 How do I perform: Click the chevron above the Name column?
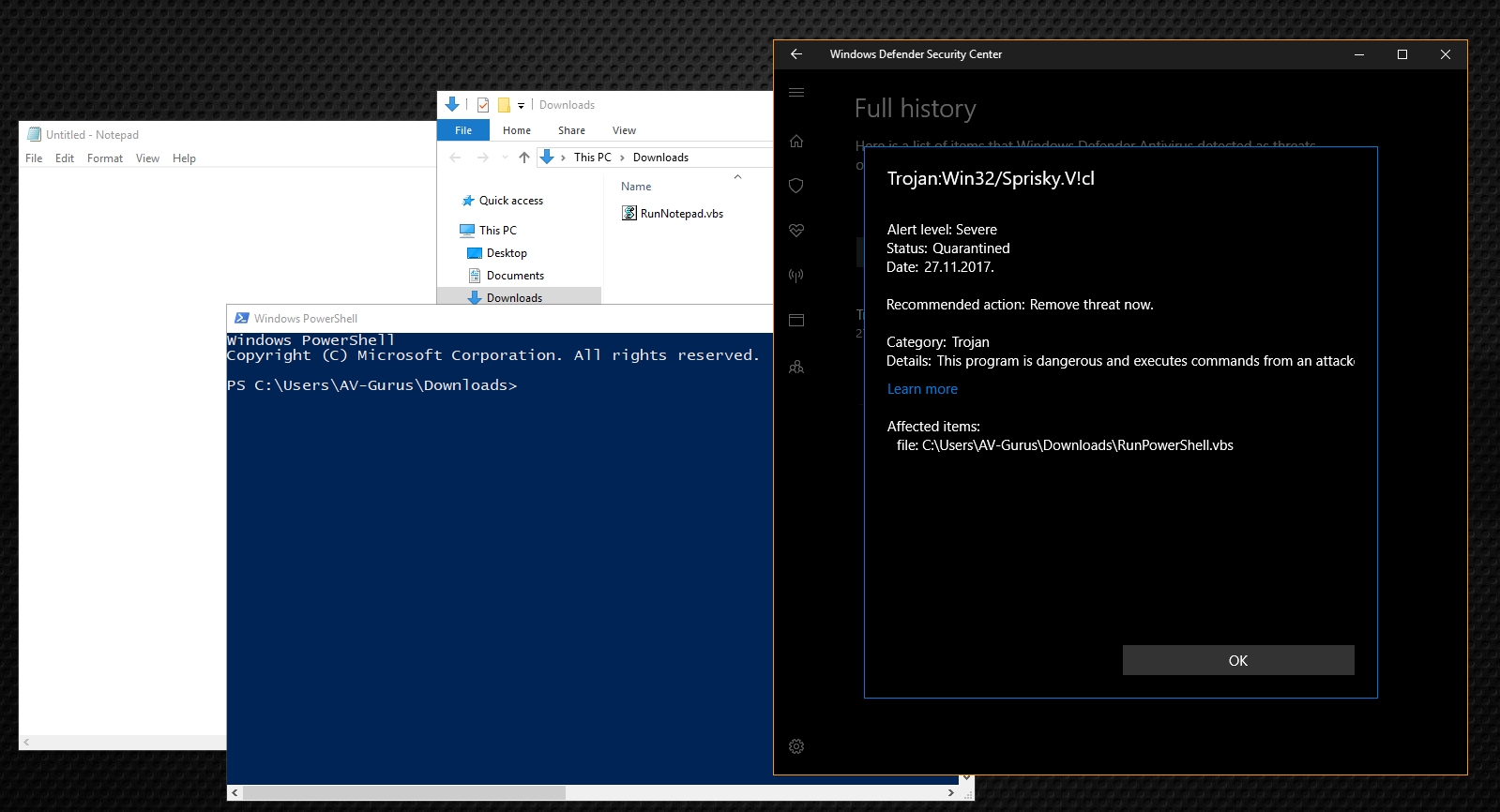pos(737,176)
